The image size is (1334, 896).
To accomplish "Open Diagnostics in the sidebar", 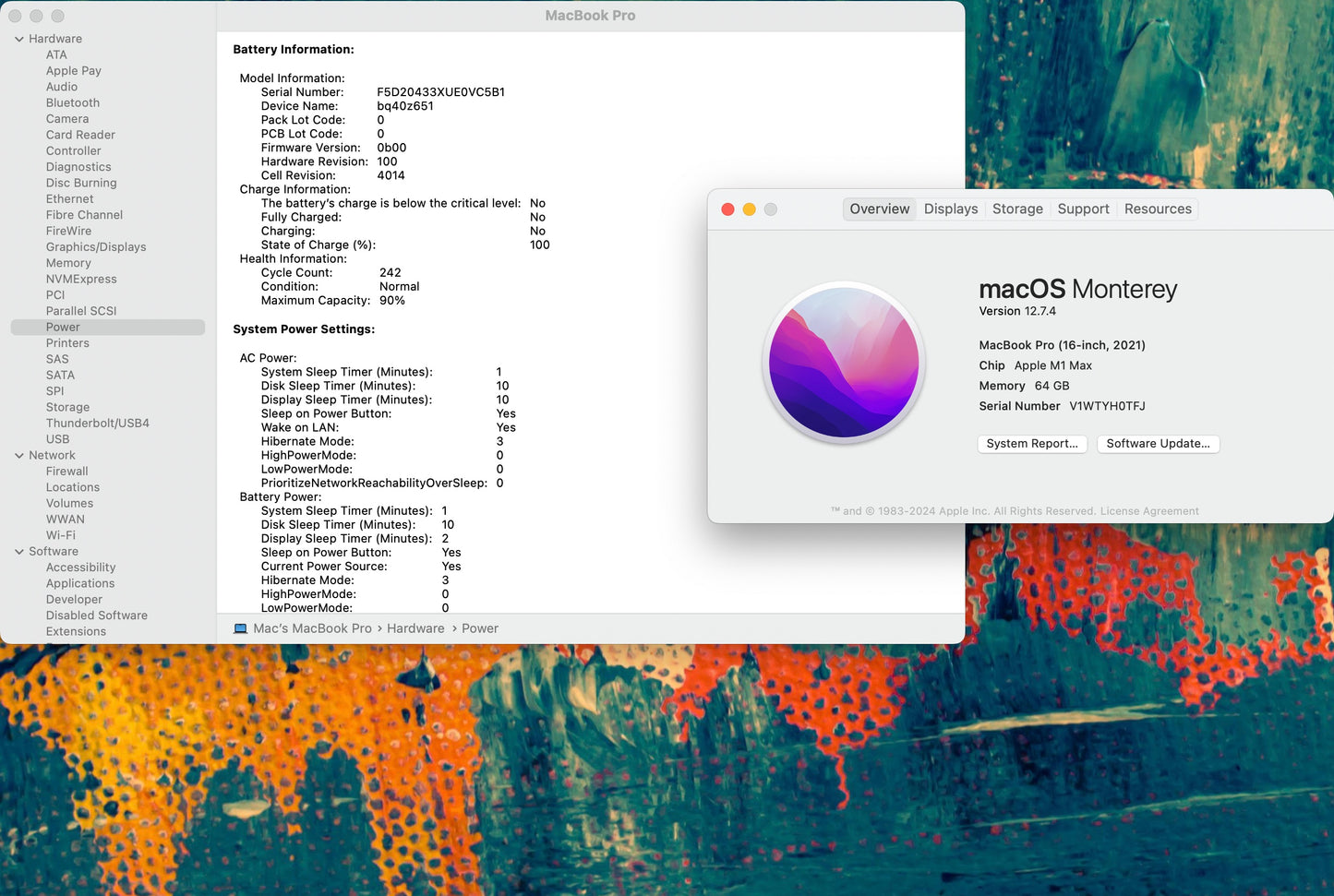I will [78, 167].
